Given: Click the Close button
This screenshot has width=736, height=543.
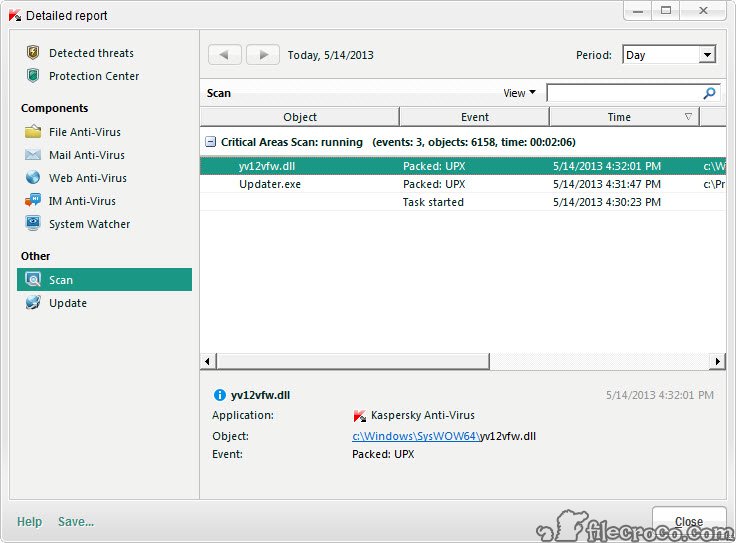Looking at the screenshot, I should pyautogui.click(x=689, y=521).
